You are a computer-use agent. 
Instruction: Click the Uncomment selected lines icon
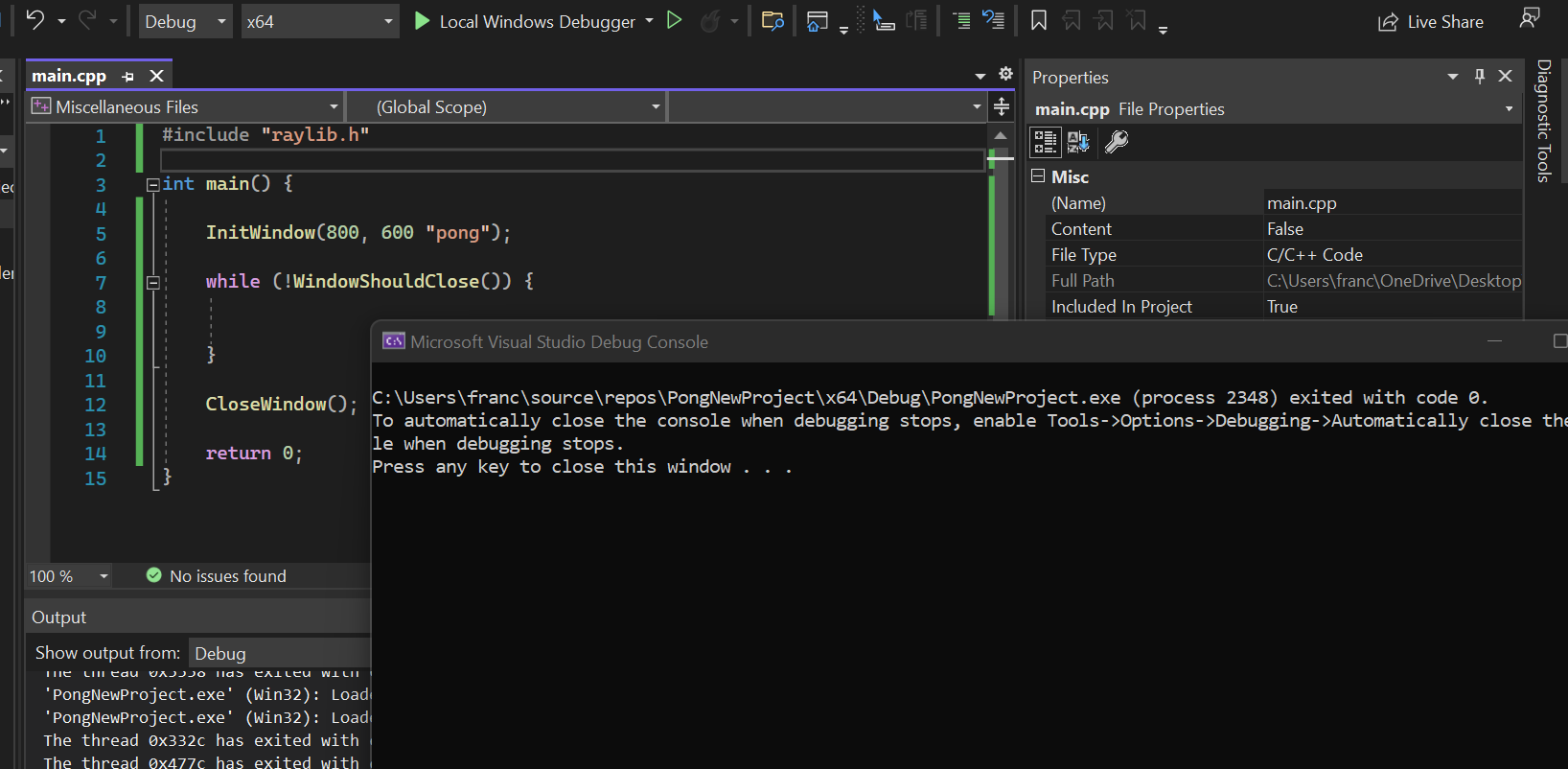994,21
